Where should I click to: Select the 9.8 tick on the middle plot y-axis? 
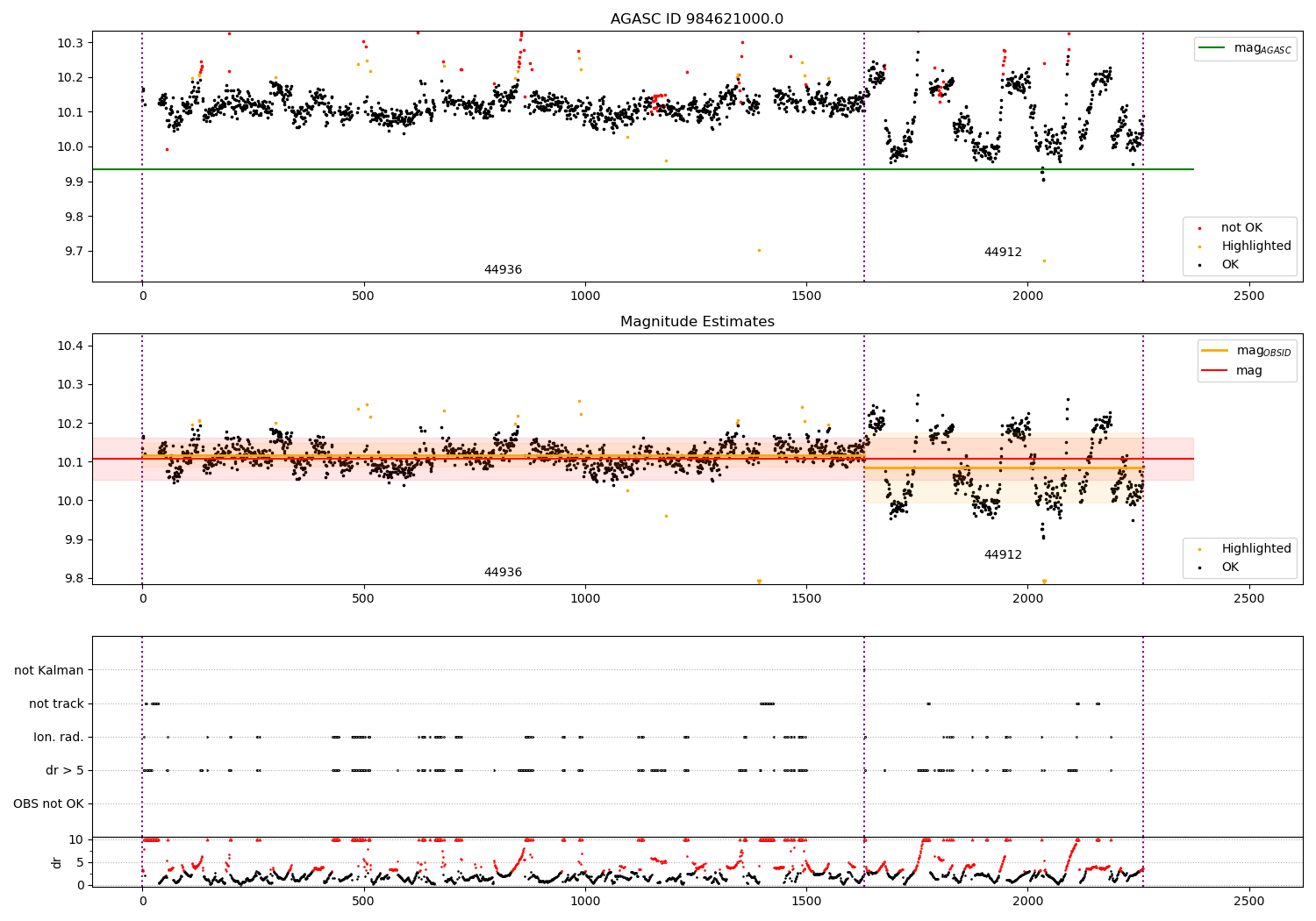coord(74,579)
